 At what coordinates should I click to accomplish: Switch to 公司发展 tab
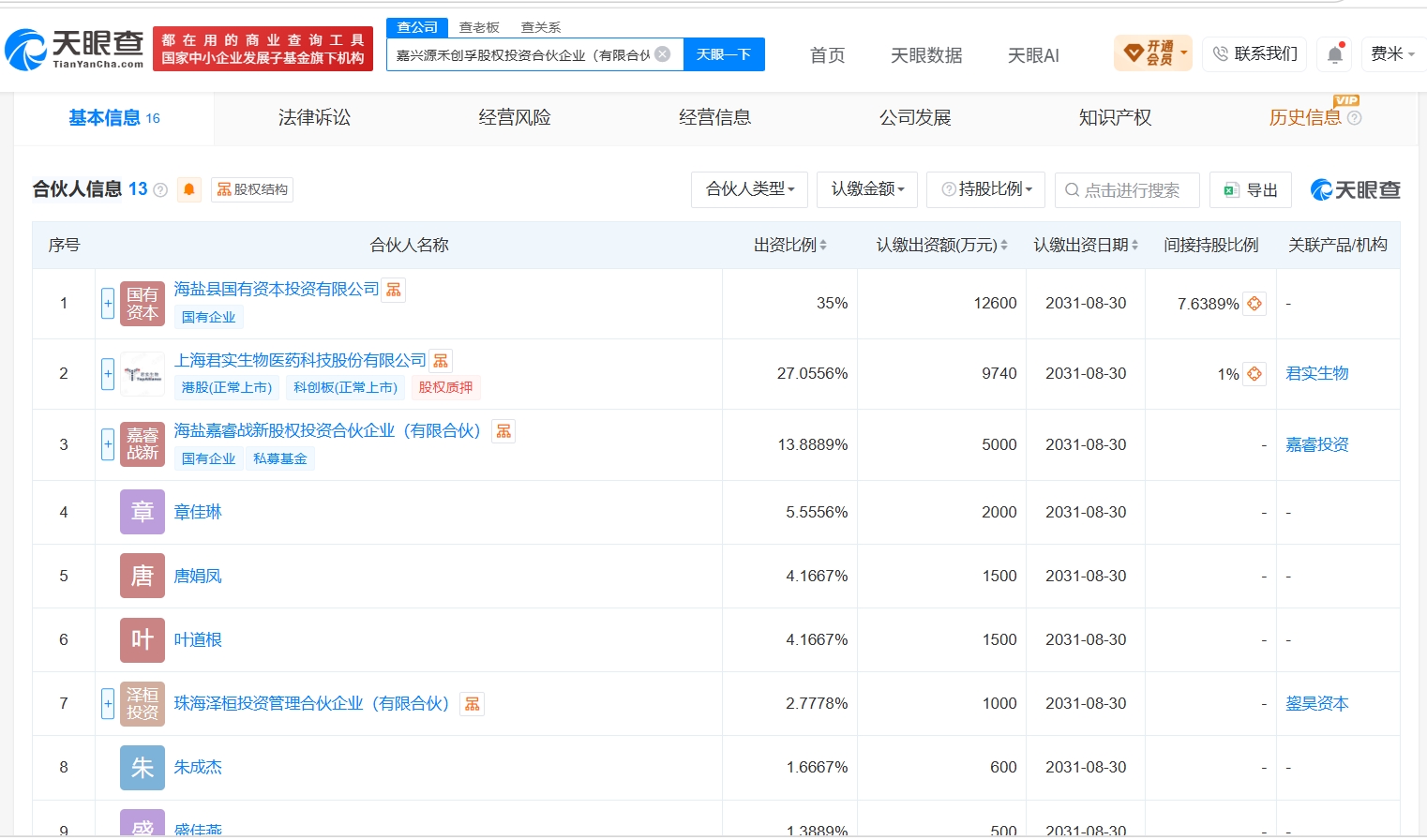click(x=915, y=118)
